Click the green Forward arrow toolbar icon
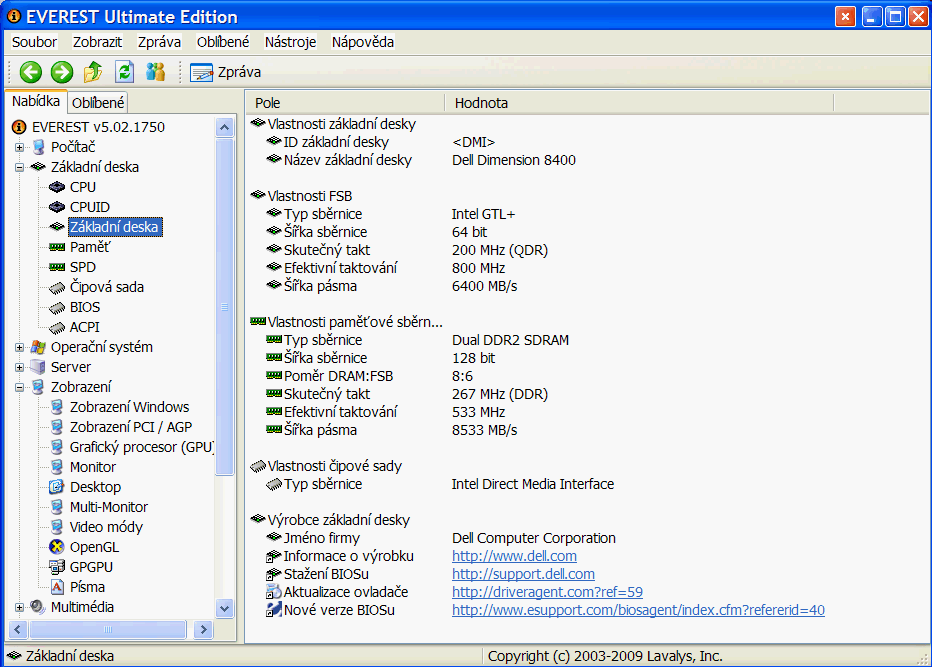The width and height of the screenshot is (932, 667). 62,72
